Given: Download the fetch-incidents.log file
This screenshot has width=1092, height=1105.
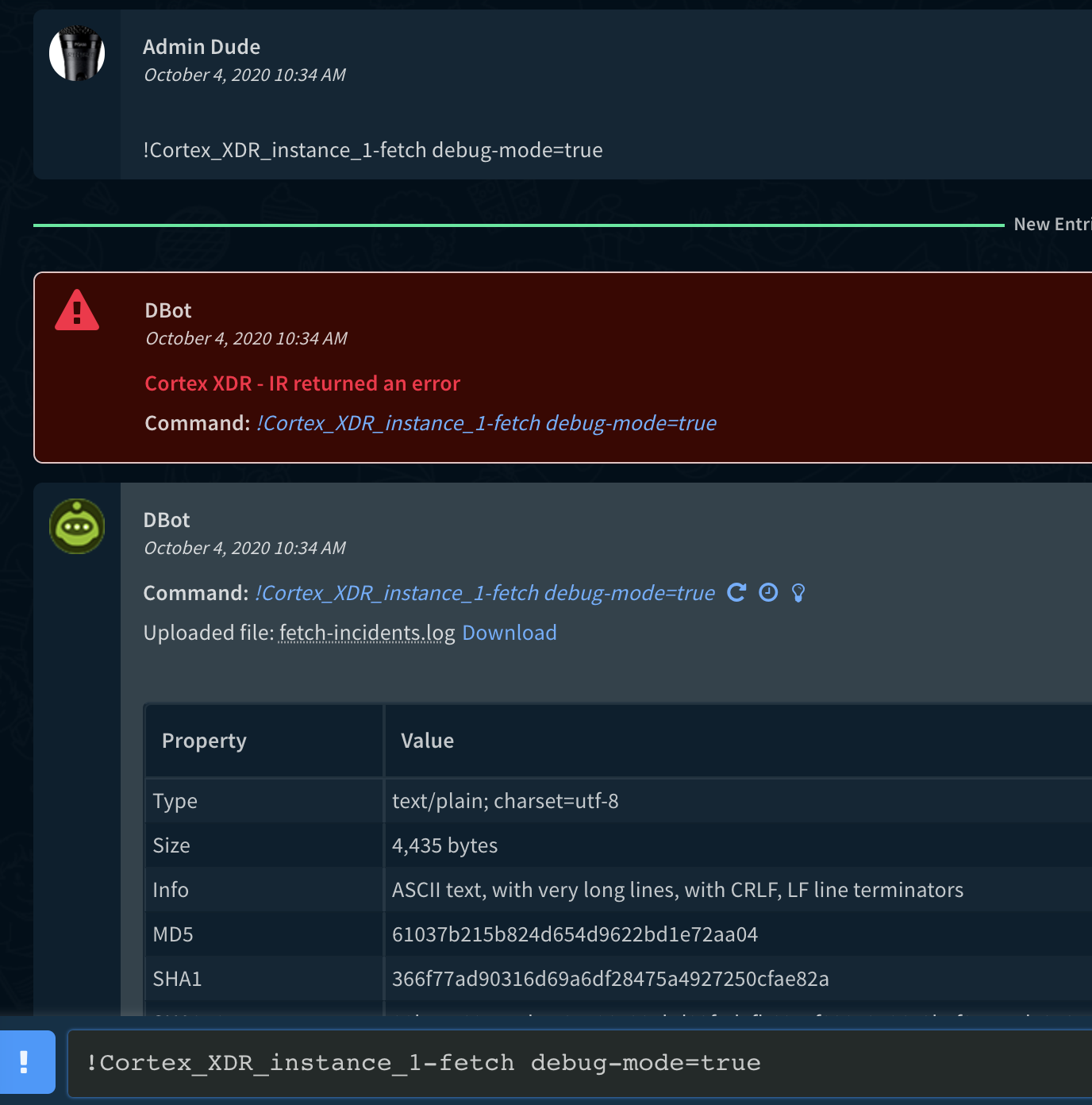Looking at the screenshot, I should pyautogui.click(x=509, y=633).
